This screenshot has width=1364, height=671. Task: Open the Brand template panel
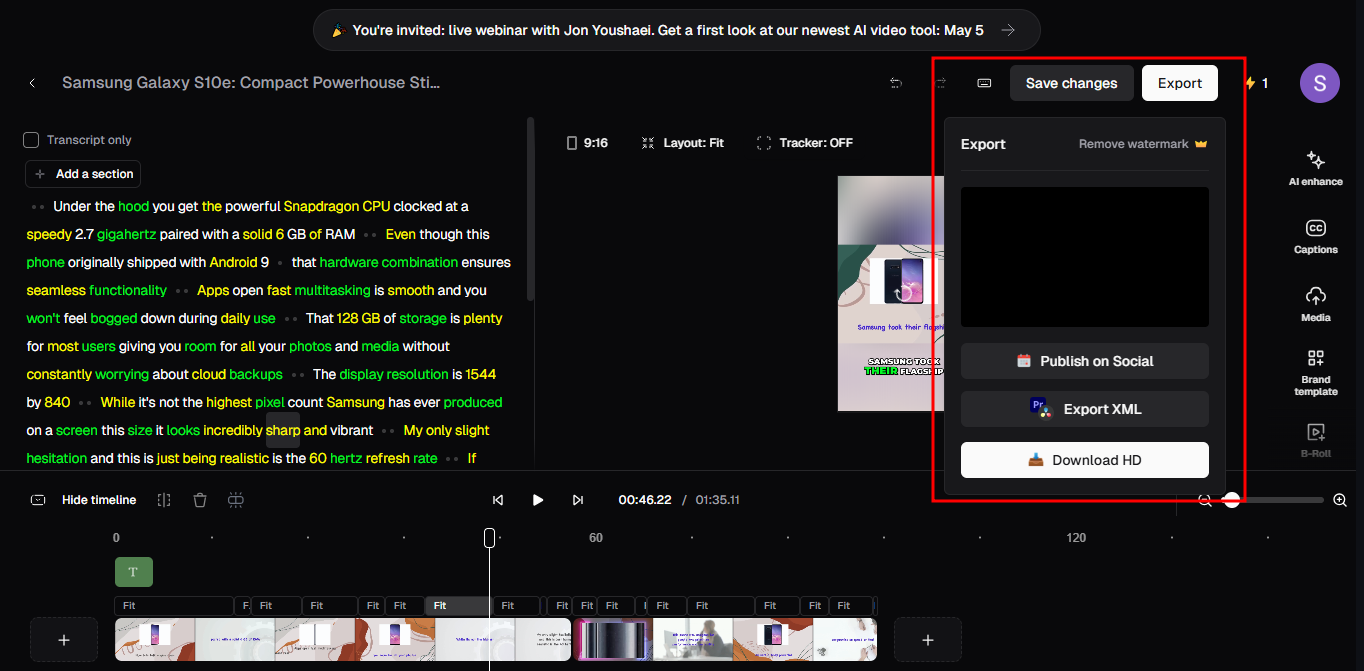(1315, 372)
